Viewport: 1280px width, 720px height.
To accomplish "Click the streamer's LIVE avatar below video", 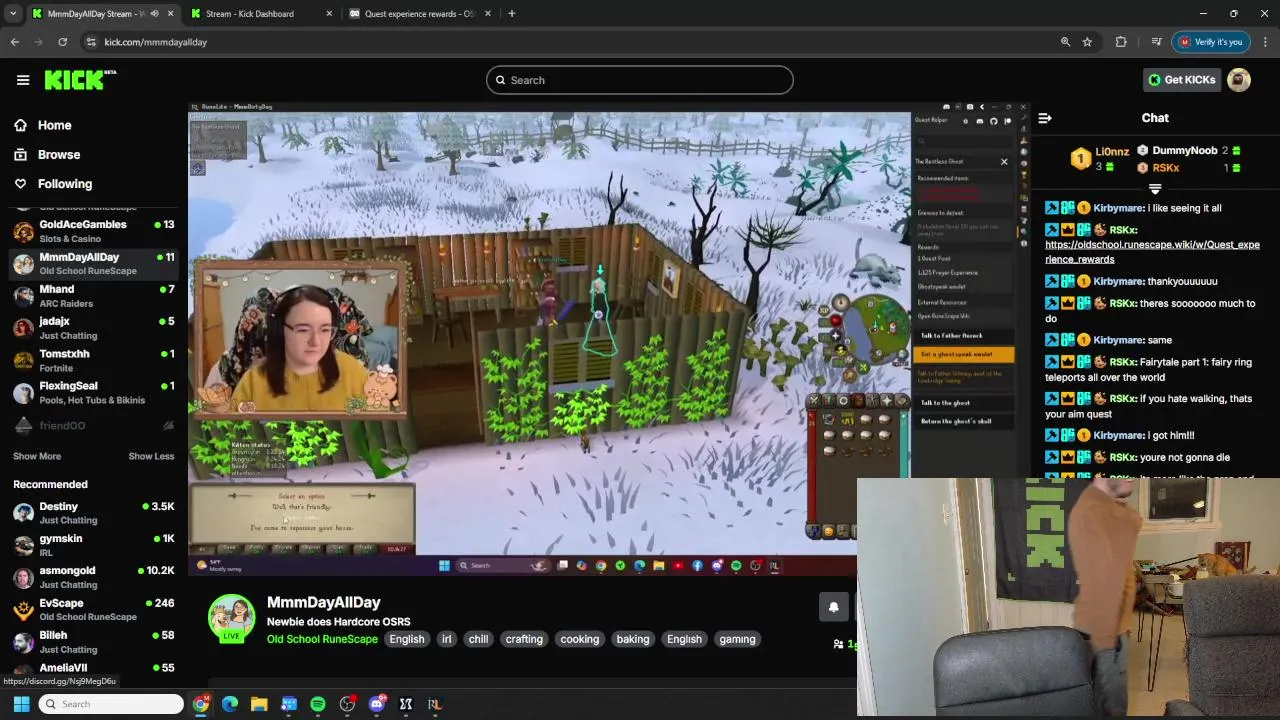I will tap(231, 619).
